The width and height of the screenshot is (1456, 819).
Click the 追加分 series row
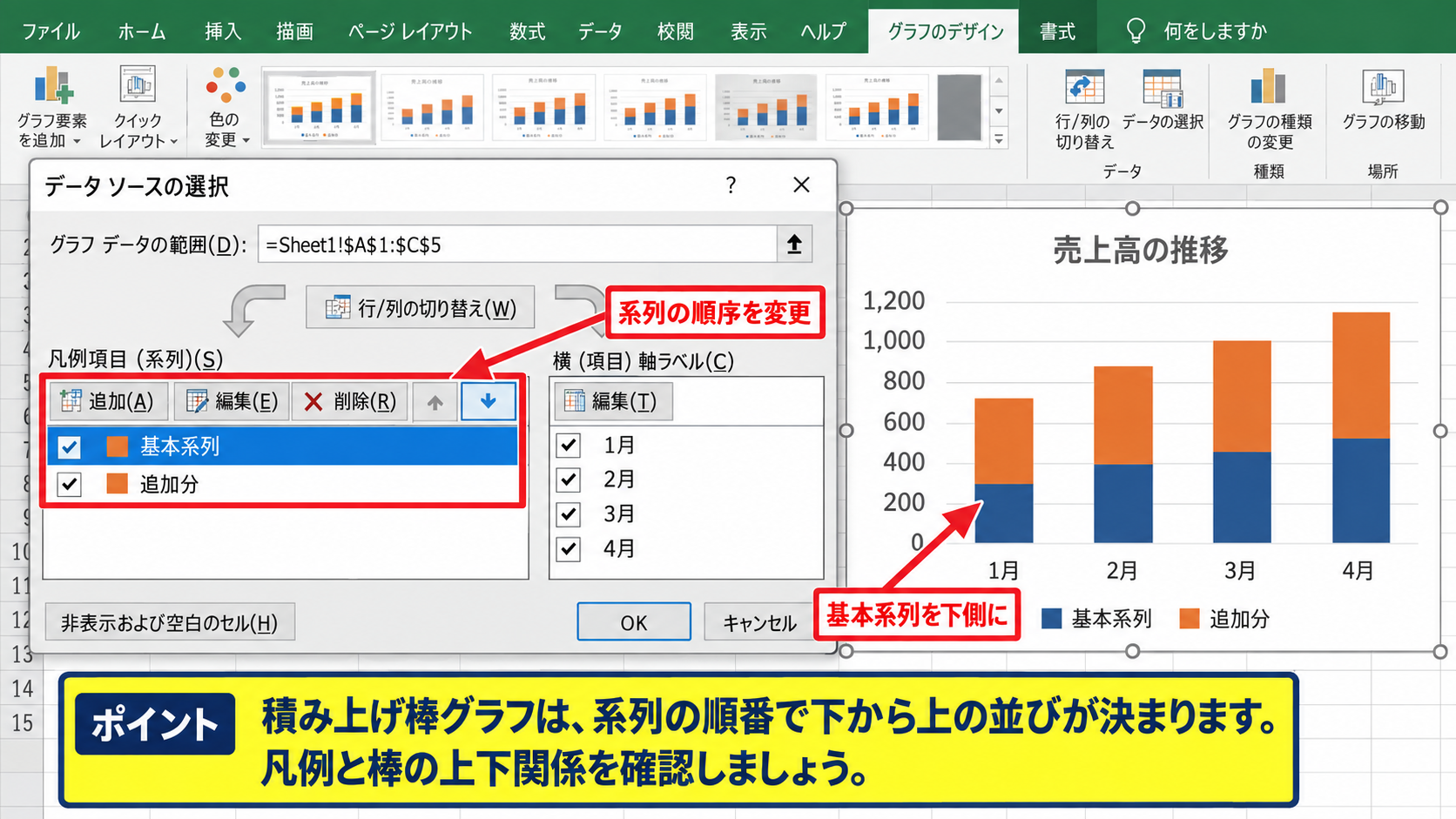[283, 484]
